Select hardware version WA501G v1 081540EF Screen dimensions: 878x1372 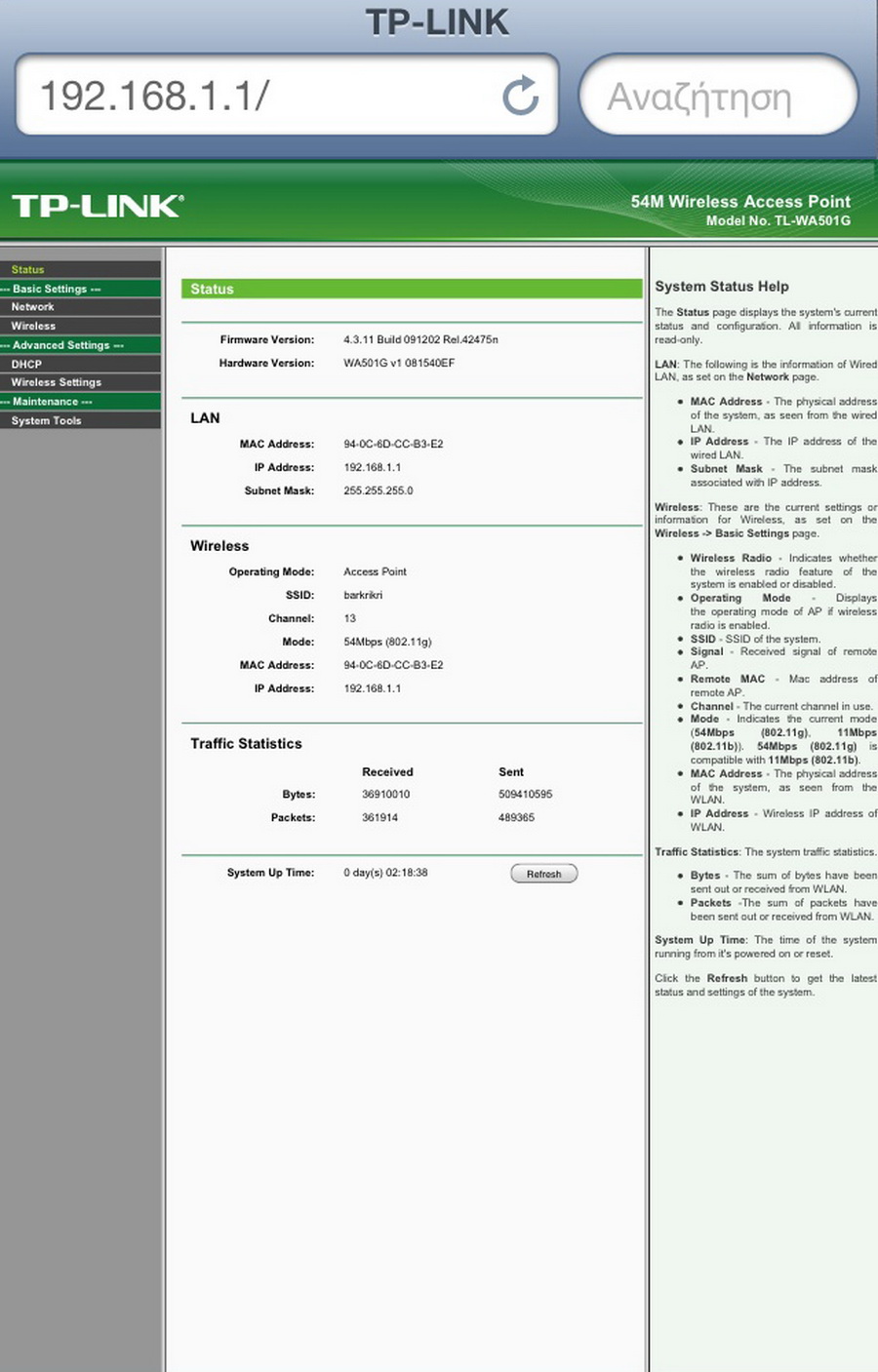pos(399,363)
